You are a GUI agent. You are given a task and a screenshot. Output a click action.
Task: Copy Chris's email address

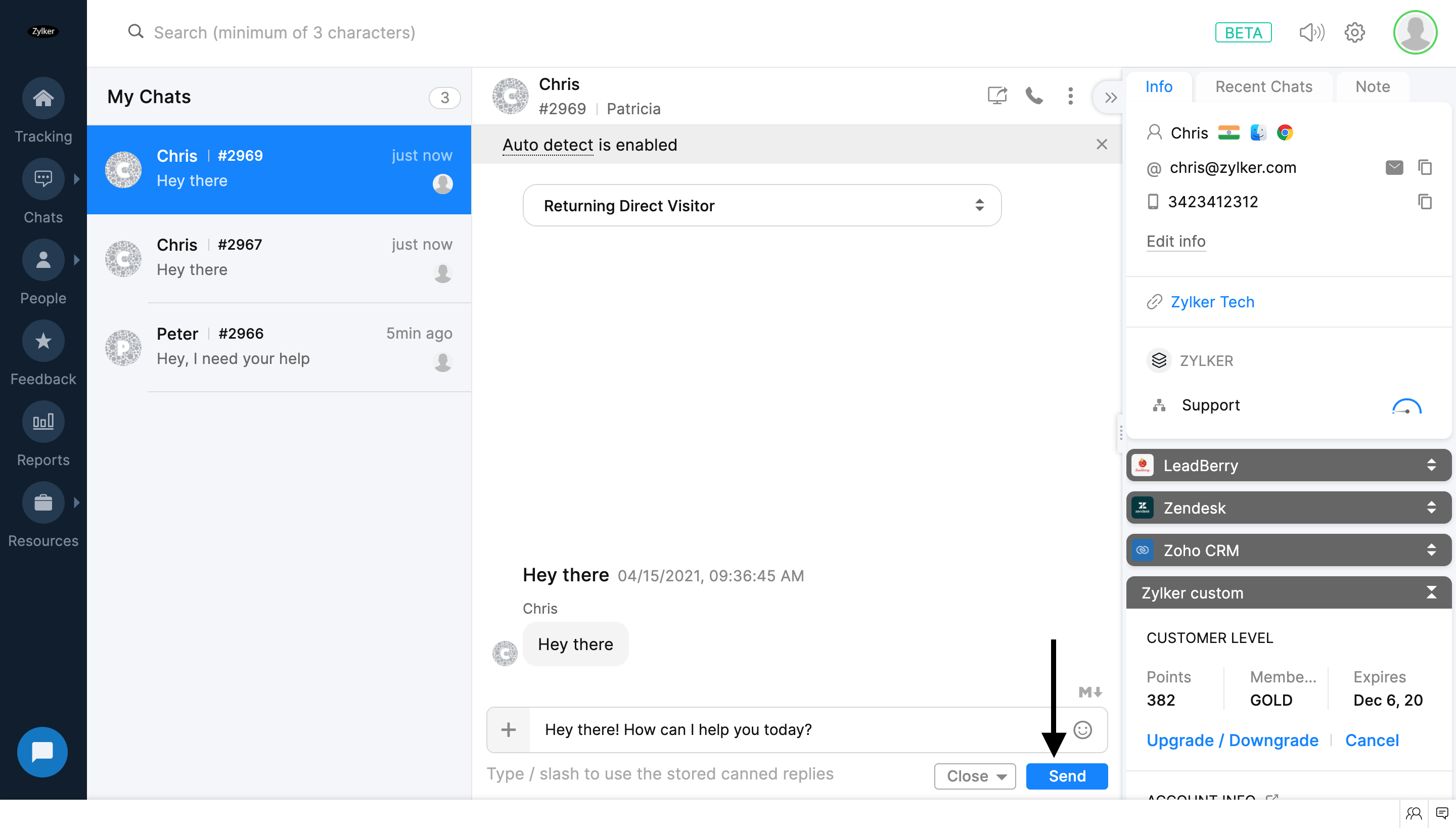click(1425, 167)
